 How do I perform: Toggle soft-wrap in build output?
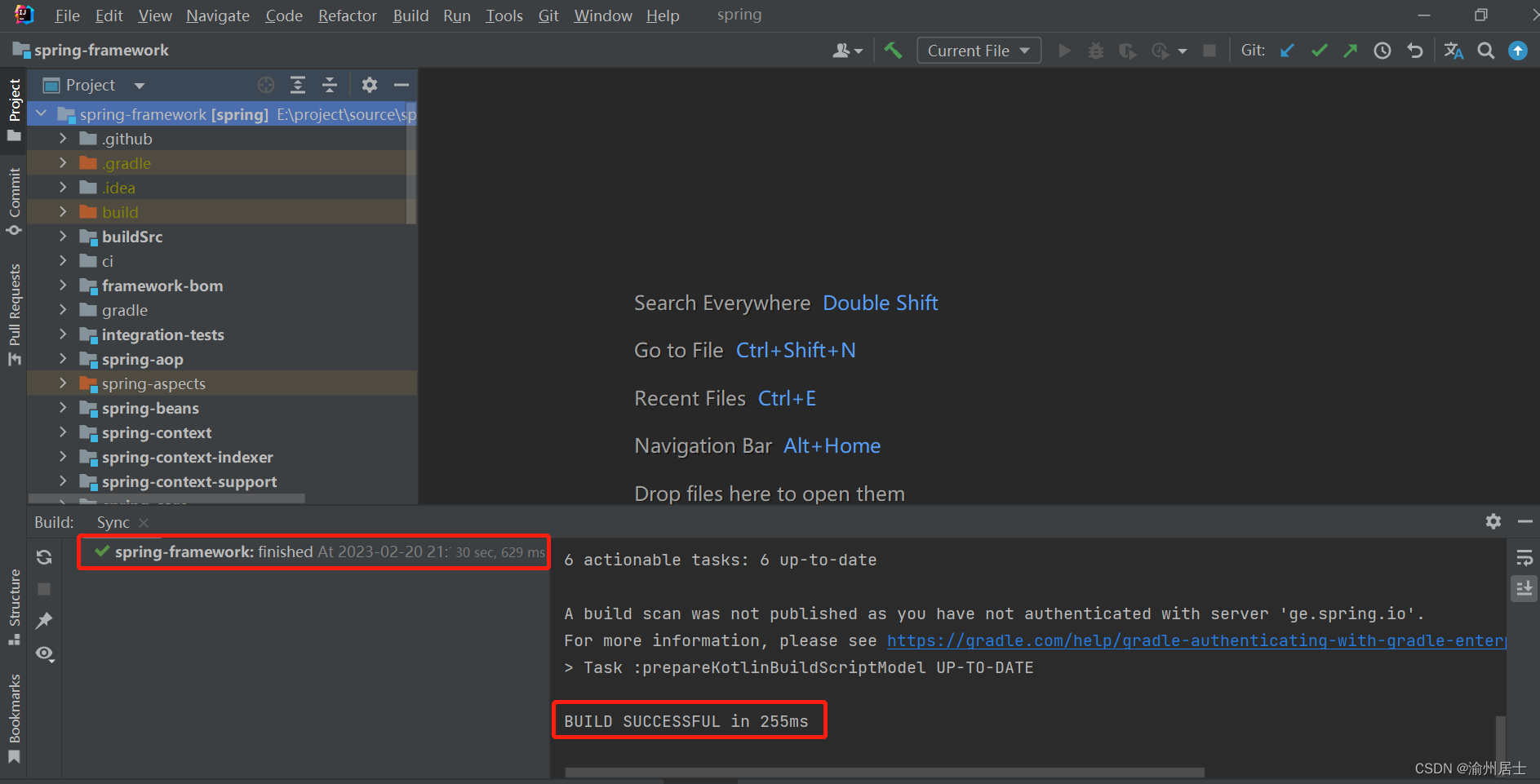coord(1524,558)
